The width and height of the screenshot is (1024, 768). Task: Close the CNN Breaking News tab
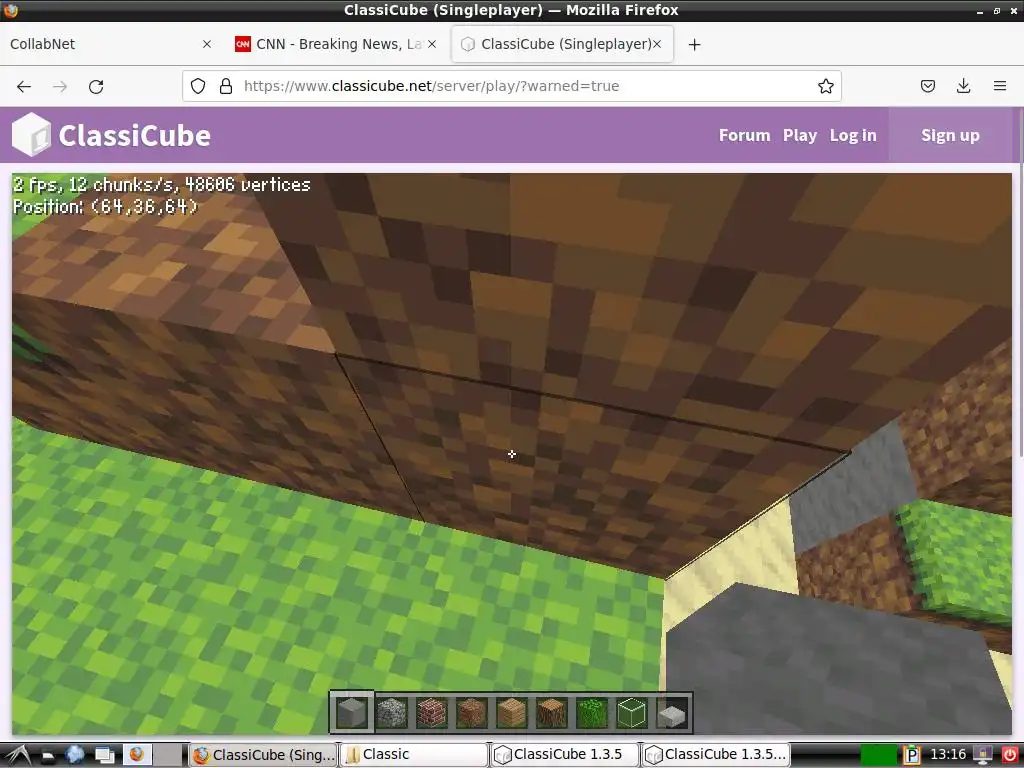(432, 44)
